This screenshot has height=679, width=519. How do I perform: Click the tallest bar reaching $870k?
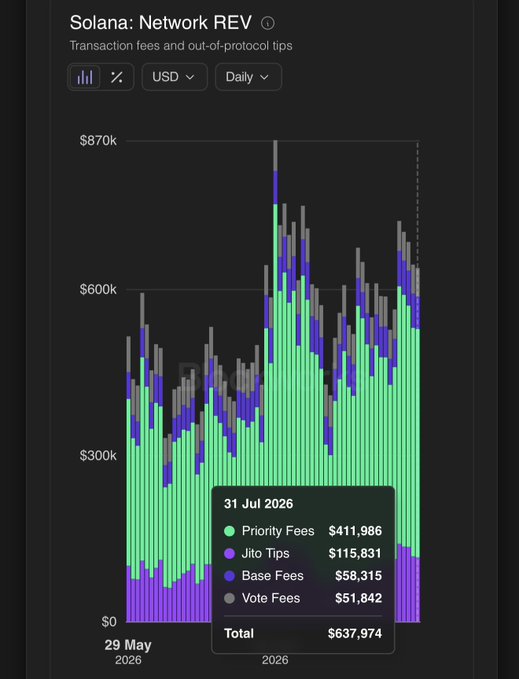(x=275, y=312)
